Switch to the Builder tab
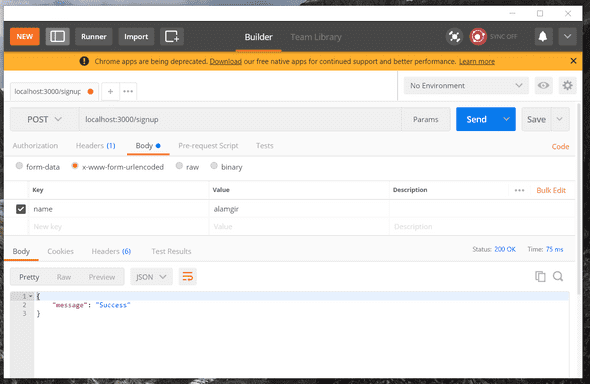The height and width of the screenshot is (384, 590). (x=259, y=37)
